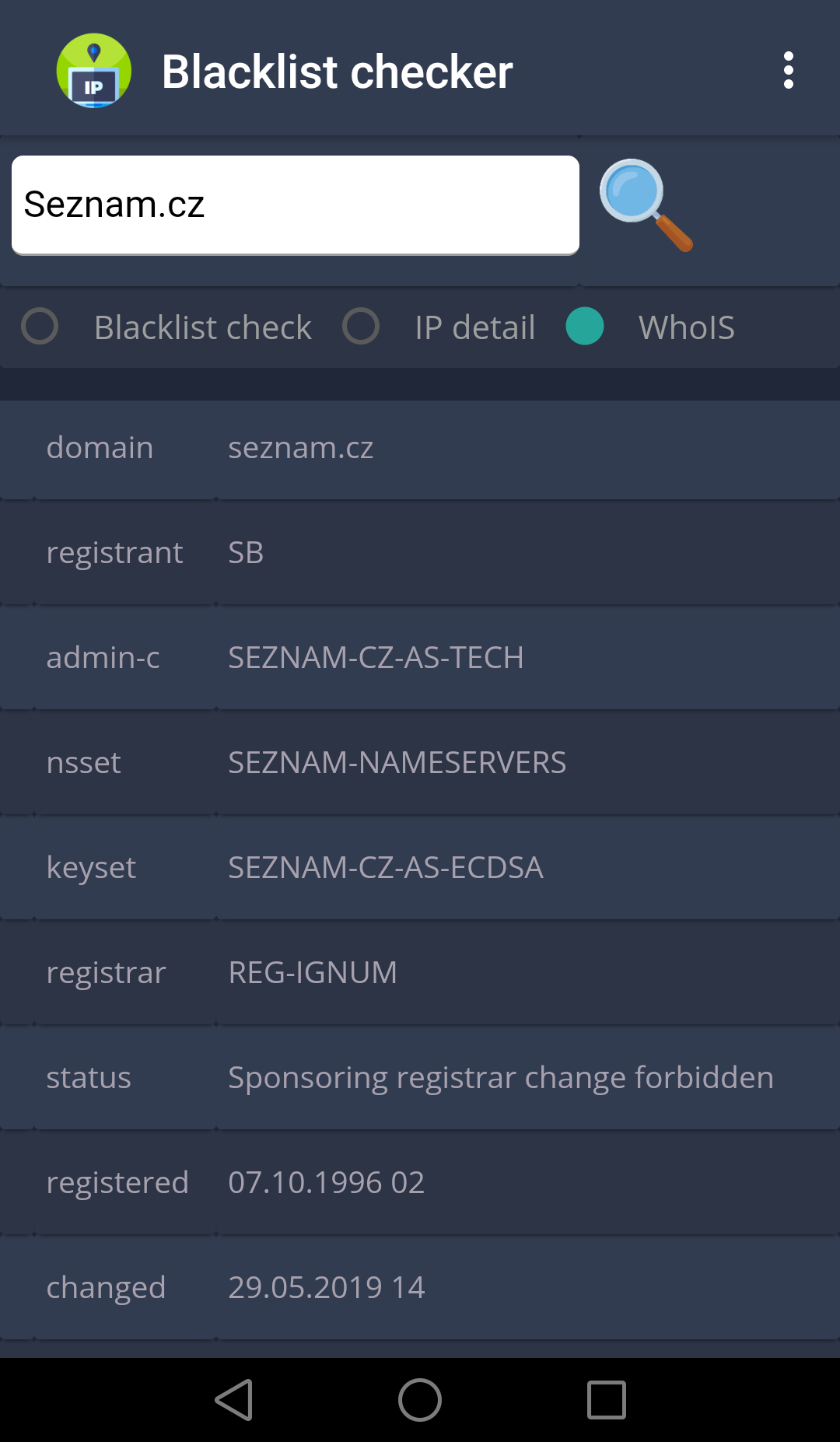Tap the Seznam.cz domain input field
This screenshot has width=840, height=1442.
point(296,205)
